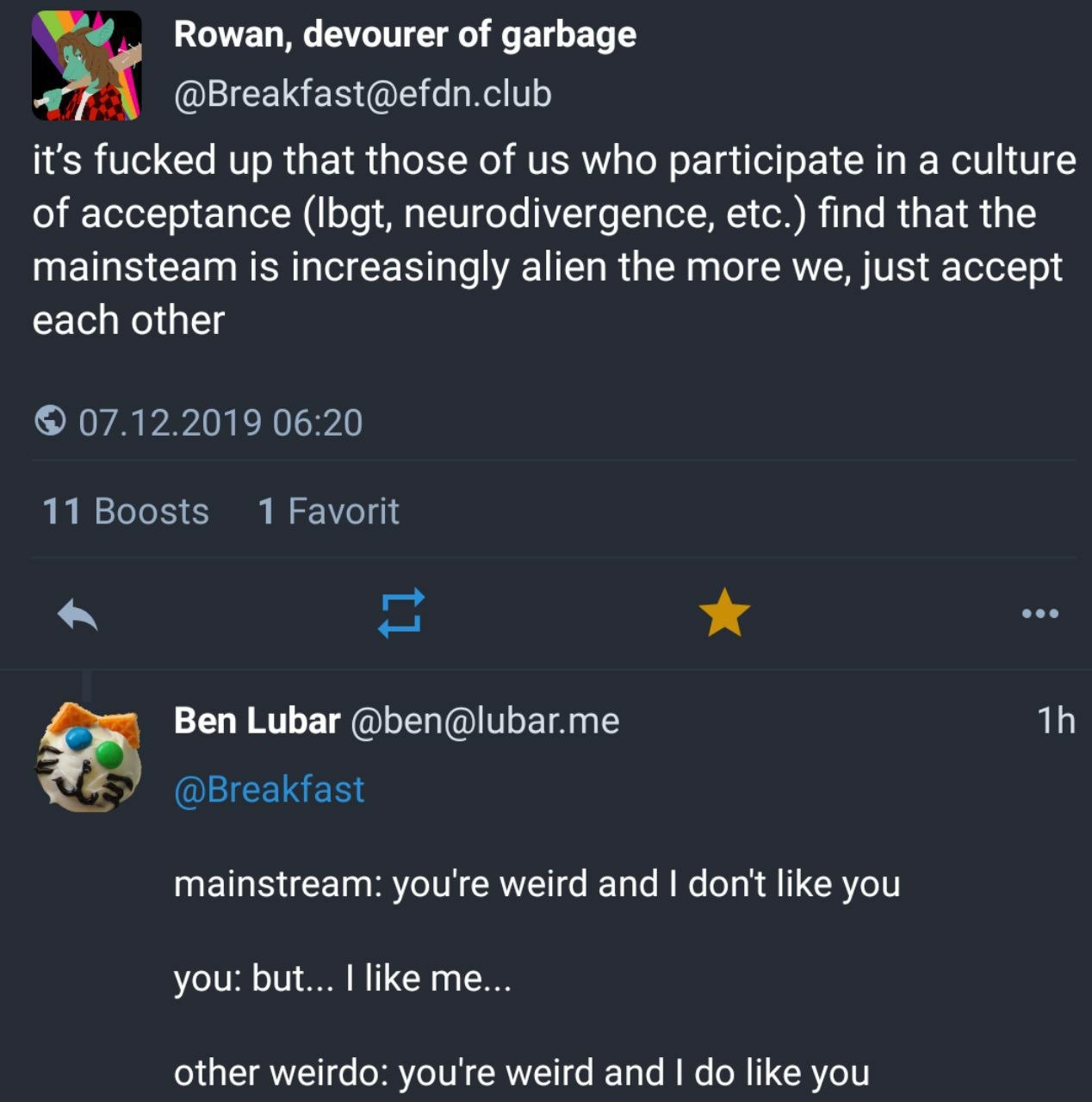Show who gave the 1 Favorit
The image size is (1092, 1102).
328,511
